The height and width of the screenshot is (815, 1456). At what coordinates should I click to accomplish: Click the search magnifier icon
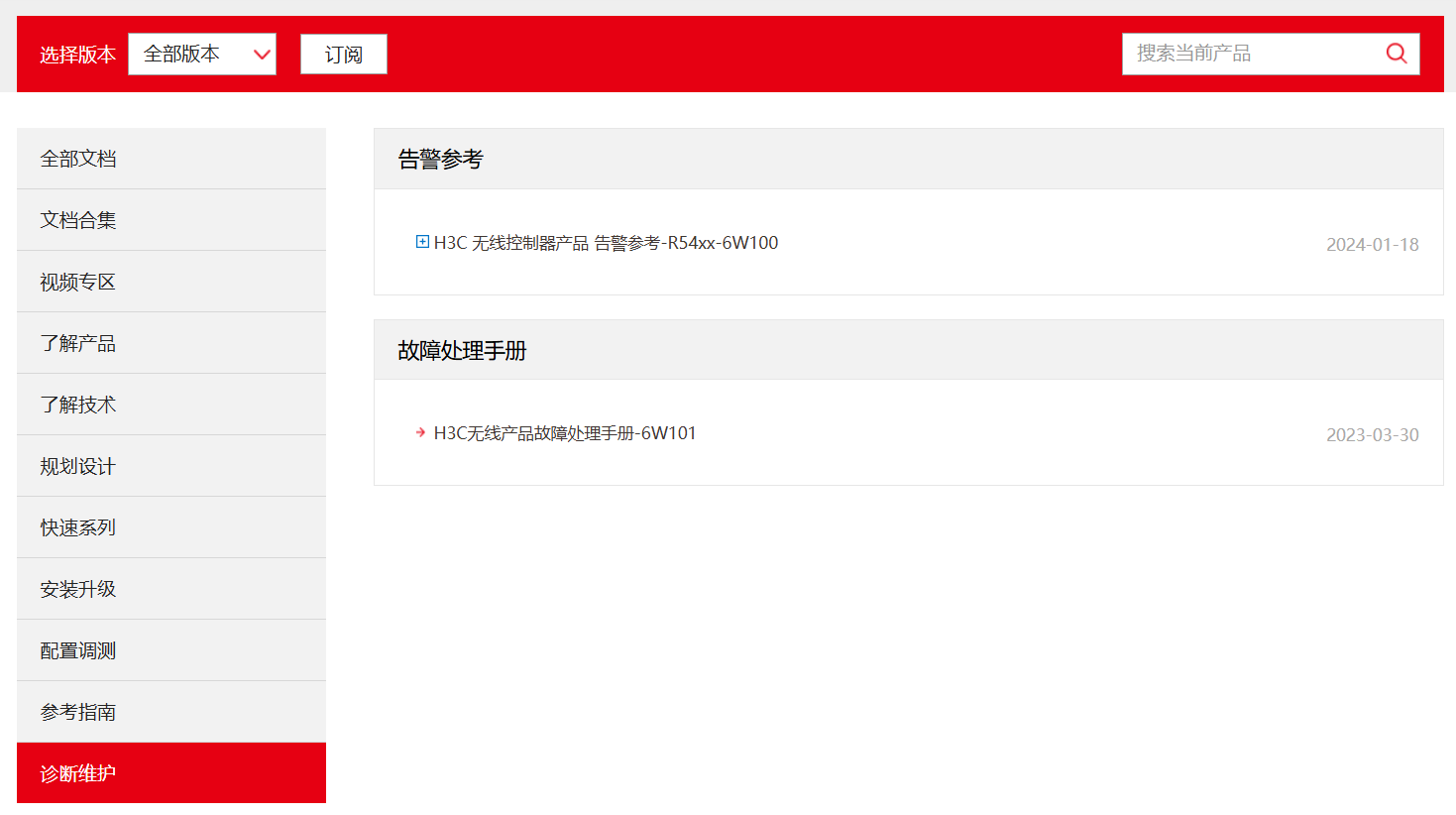1397,54
